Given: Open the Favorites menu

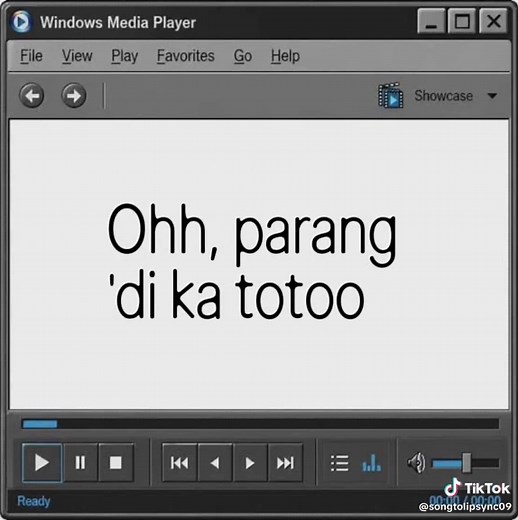Looking at the screenshot, I should pyautogui.click(x=186, y=56).
